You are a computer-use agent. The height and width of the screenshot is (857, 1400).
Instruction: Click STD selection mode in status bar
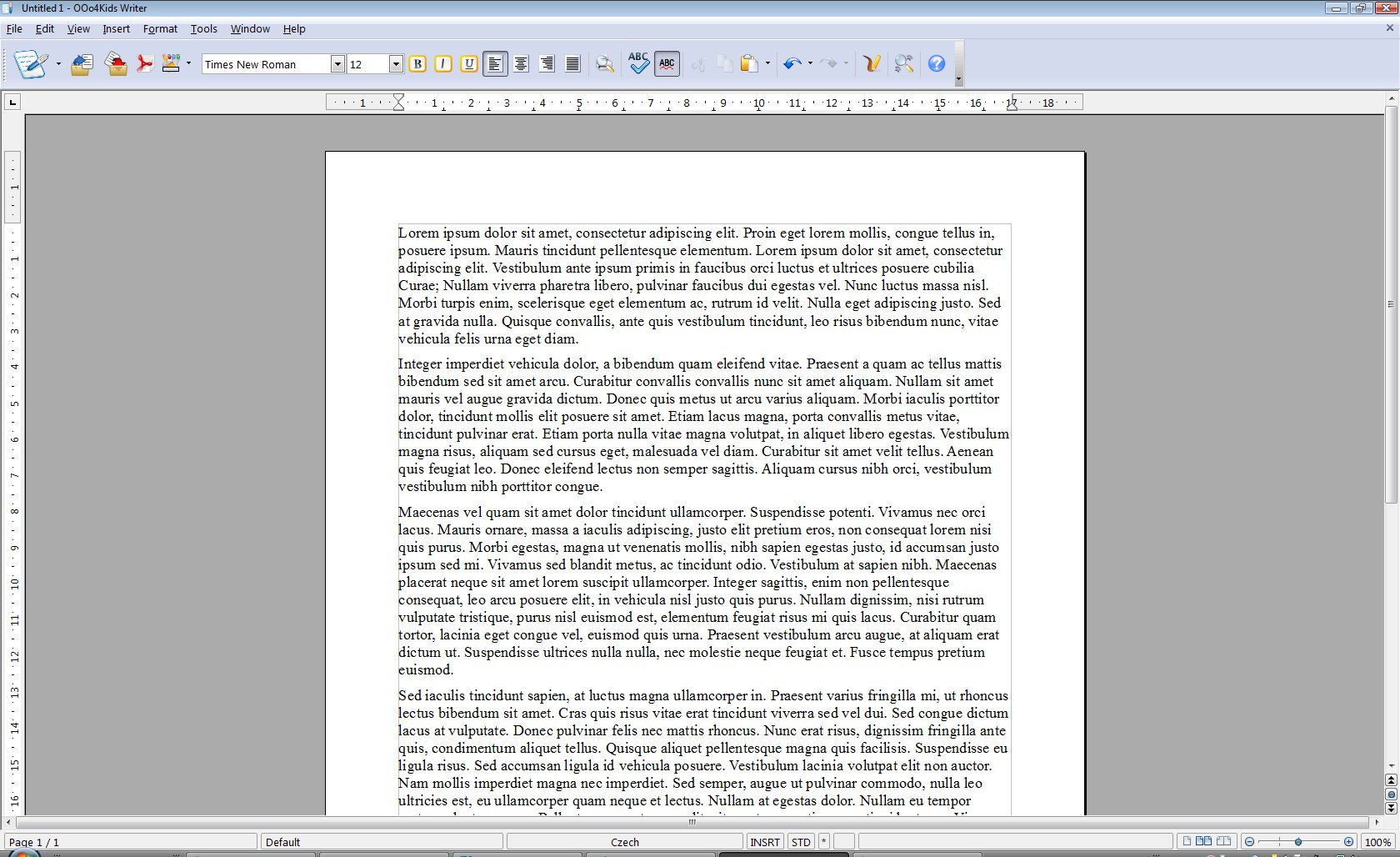click(x=801, y=842)
